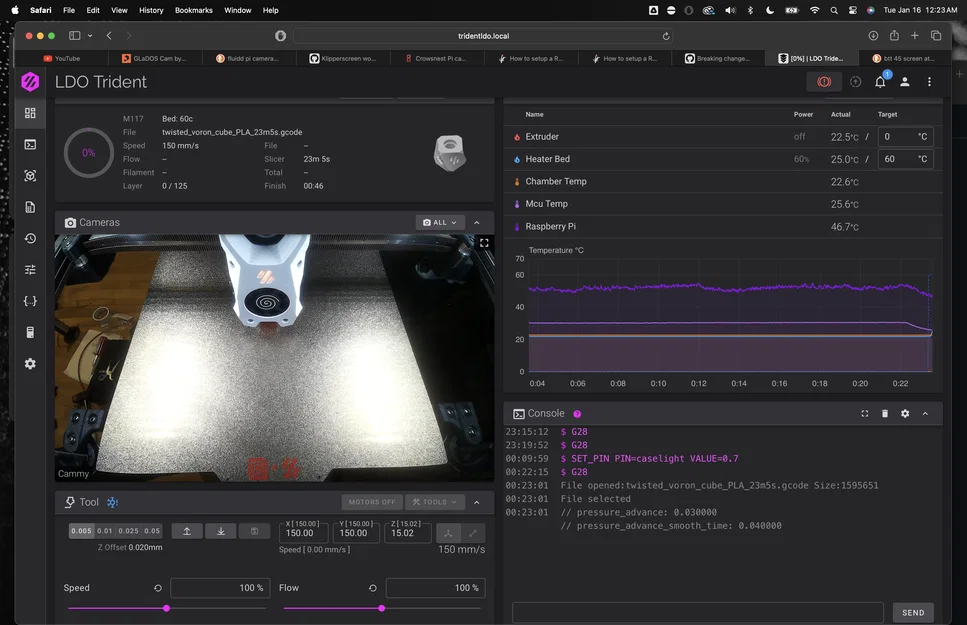Open the Tune page from the sidebar
This screenshot has height=625, width=967.
coord(30,270)
